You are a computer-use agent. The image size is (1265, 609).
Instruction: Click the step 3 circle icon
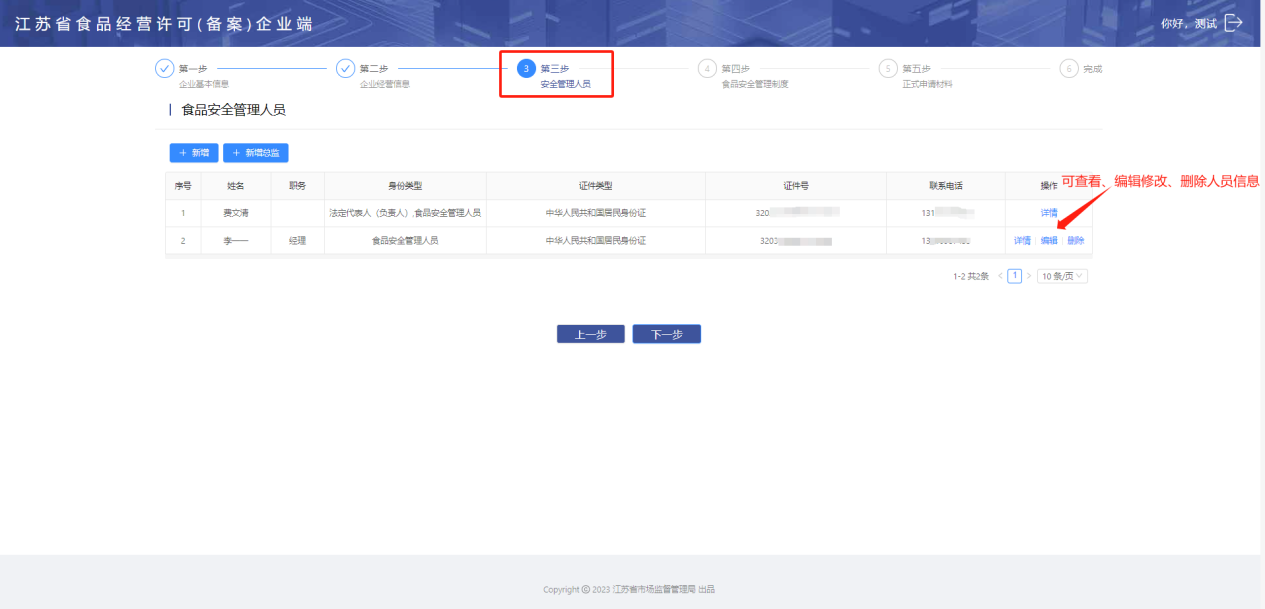point(526,69)
